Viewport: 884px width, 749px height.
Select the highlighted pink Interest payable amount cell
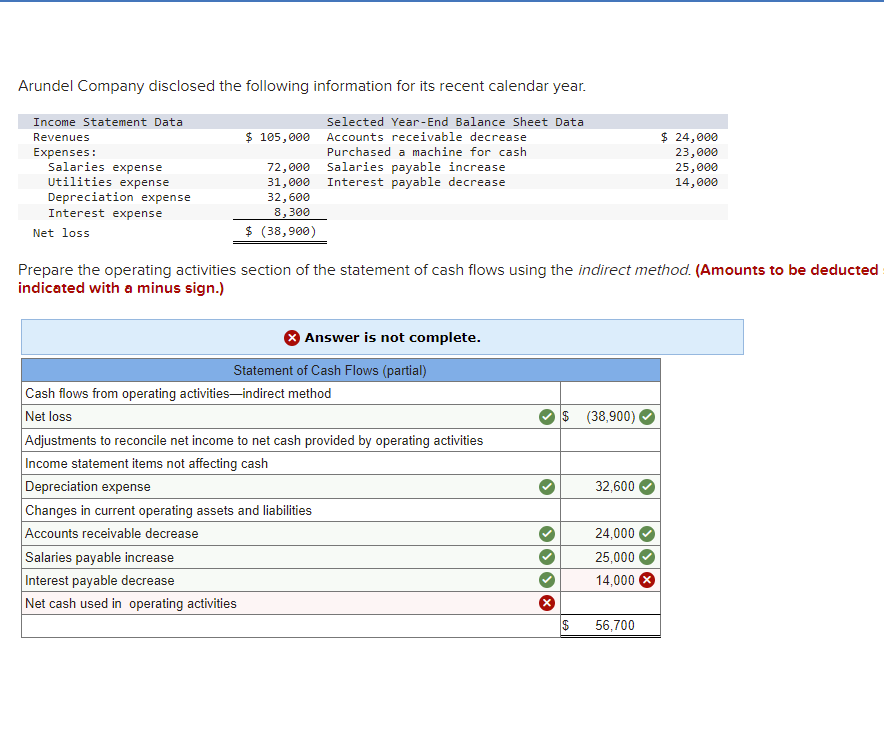click(610, 580)
